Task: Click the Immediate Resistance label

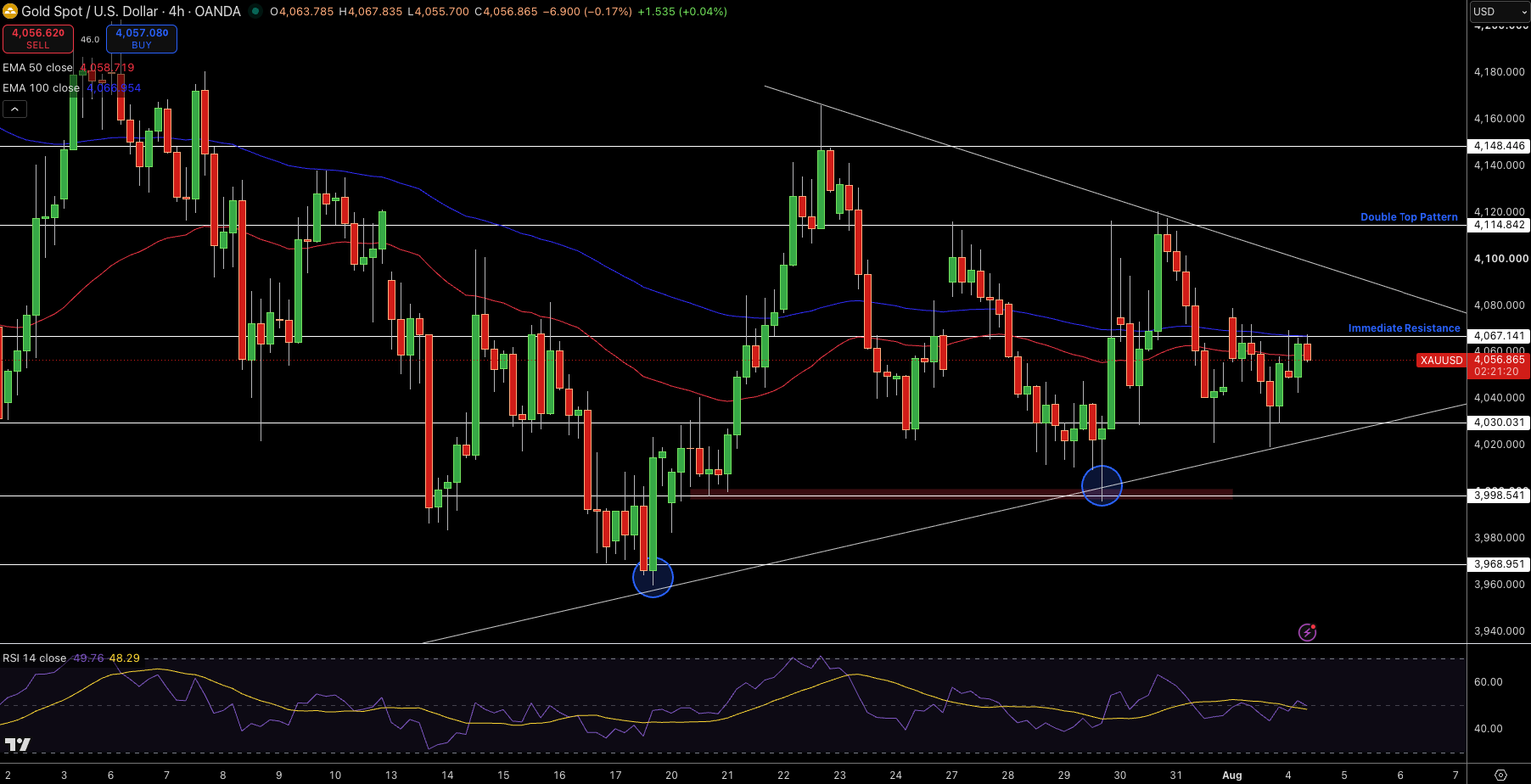Action: 1405,328
